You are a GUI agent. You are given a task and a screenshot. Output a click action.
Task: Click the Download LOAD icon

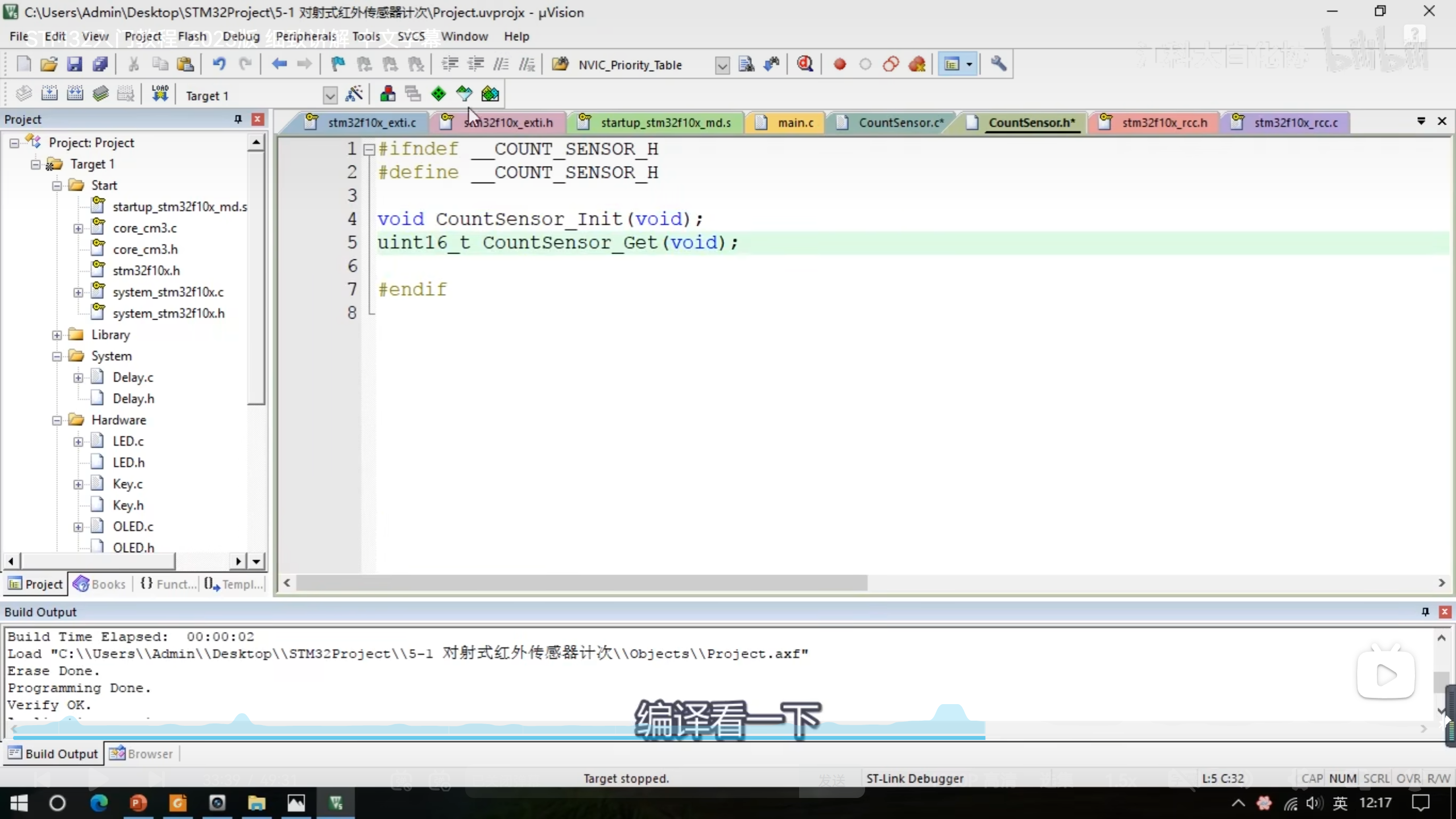[x=160, y=94]
